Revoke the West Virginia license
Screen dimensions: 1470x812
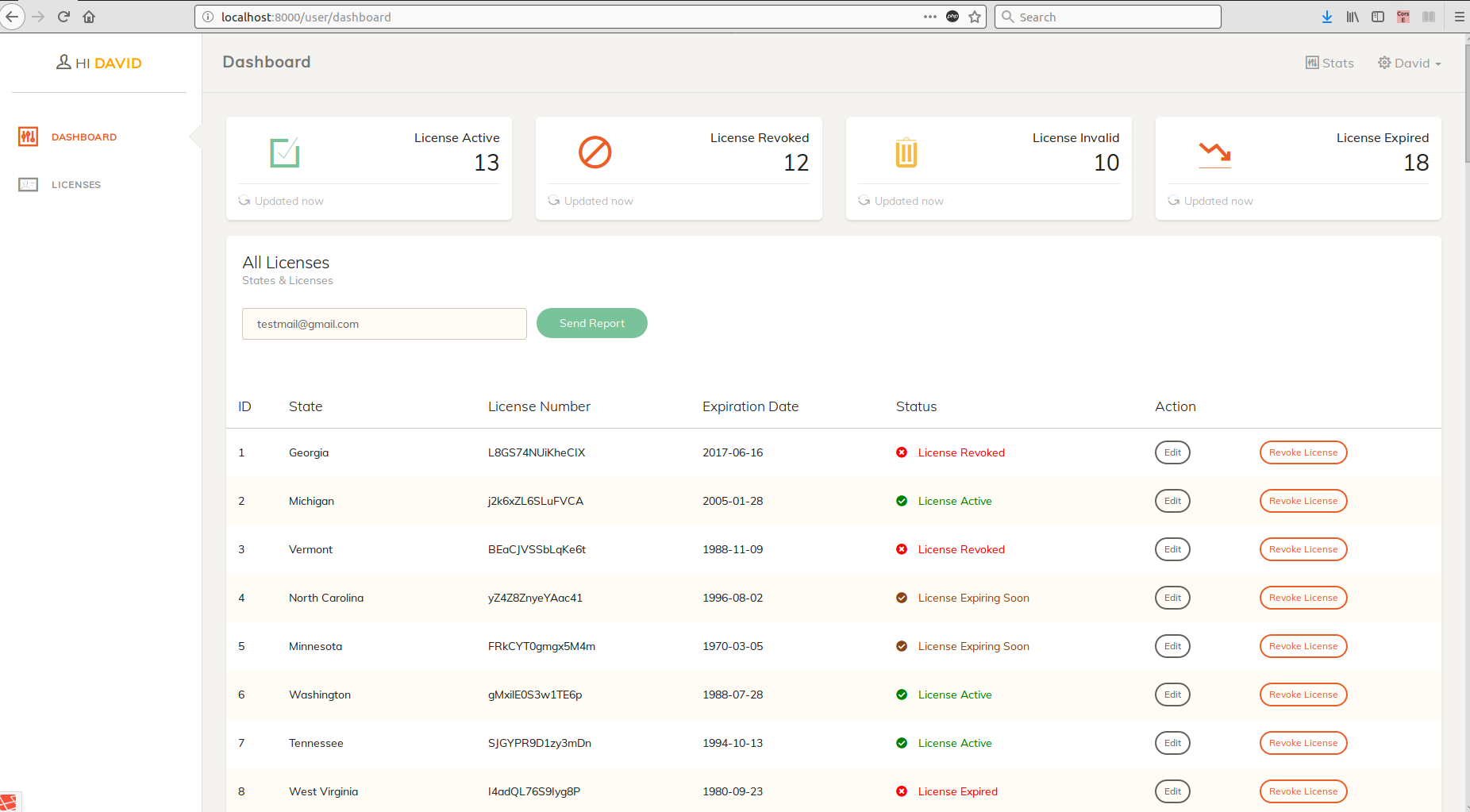[1303, 791]
